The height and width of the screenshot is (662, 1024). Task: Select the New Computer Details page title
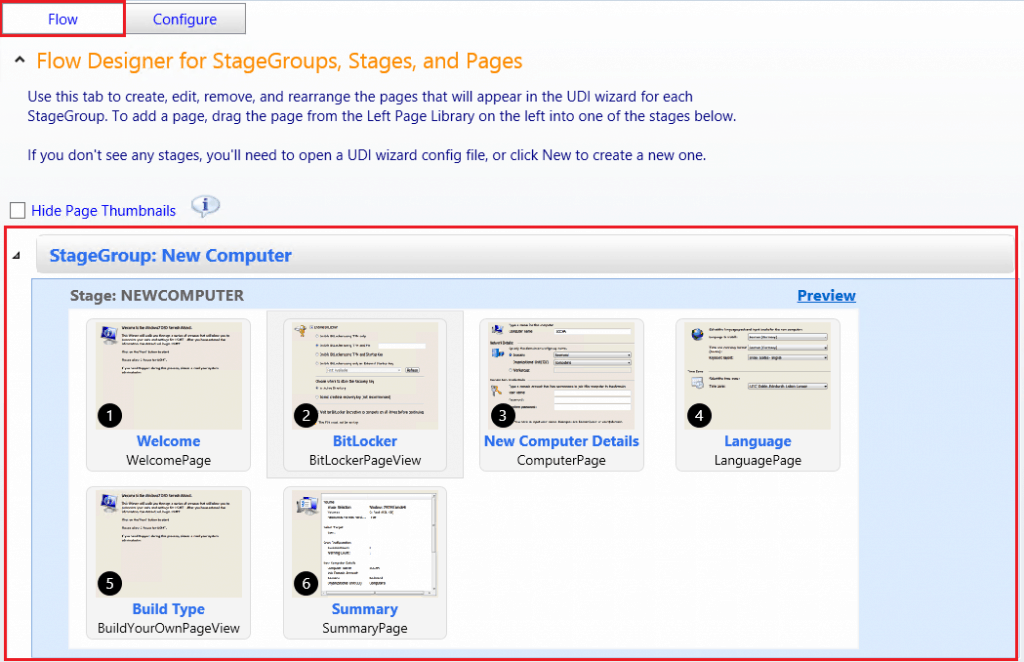click(x=561, y=441)
